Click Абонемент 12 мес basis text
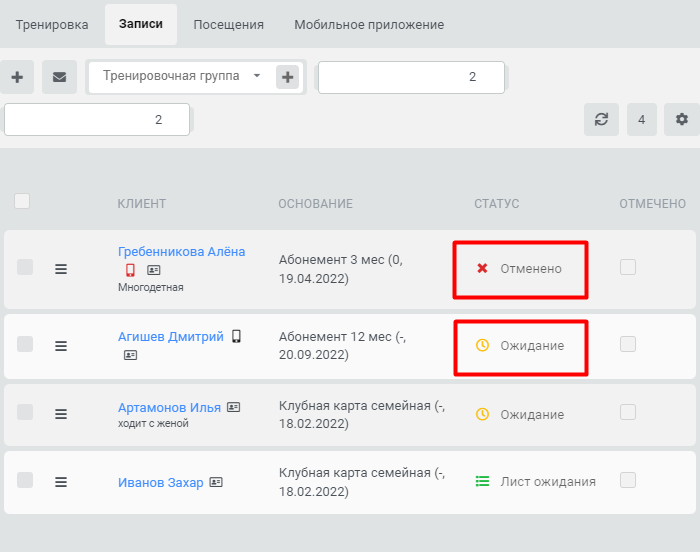The image size is (700, 552). pyautogui.click(x=342, y=345)
